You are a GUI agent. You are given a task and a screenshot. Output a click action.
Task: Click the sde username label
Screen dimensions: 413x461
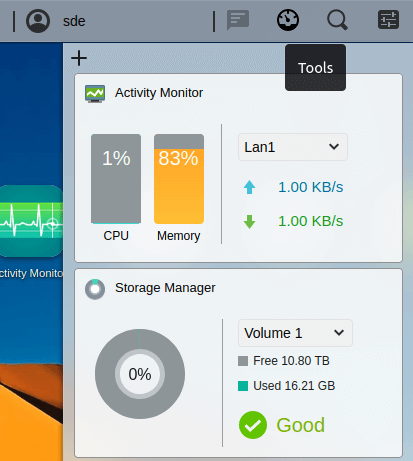(74, 21)
